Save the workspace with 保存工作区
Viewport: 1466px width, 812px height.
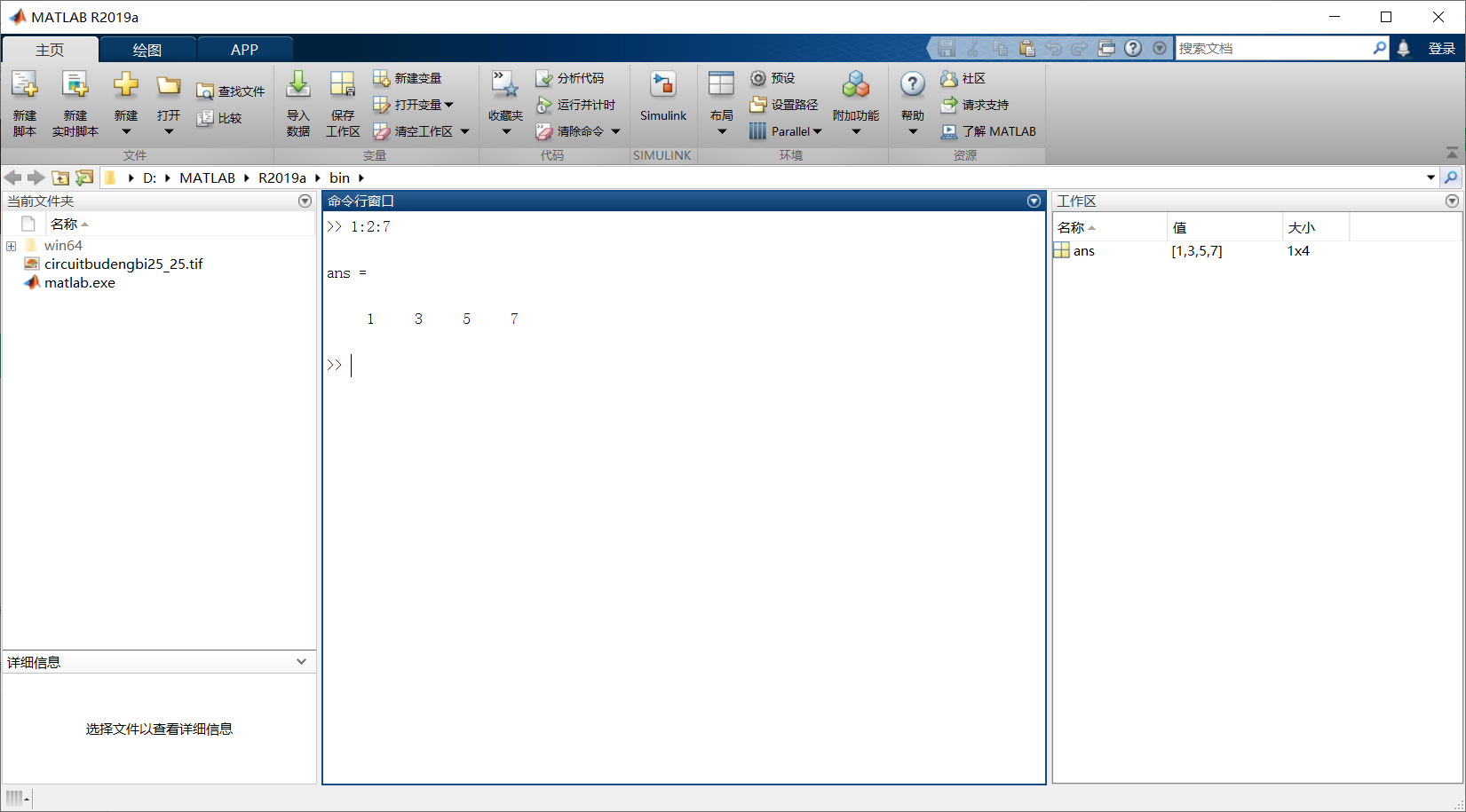pyautogui.click(x=343, y=104)
